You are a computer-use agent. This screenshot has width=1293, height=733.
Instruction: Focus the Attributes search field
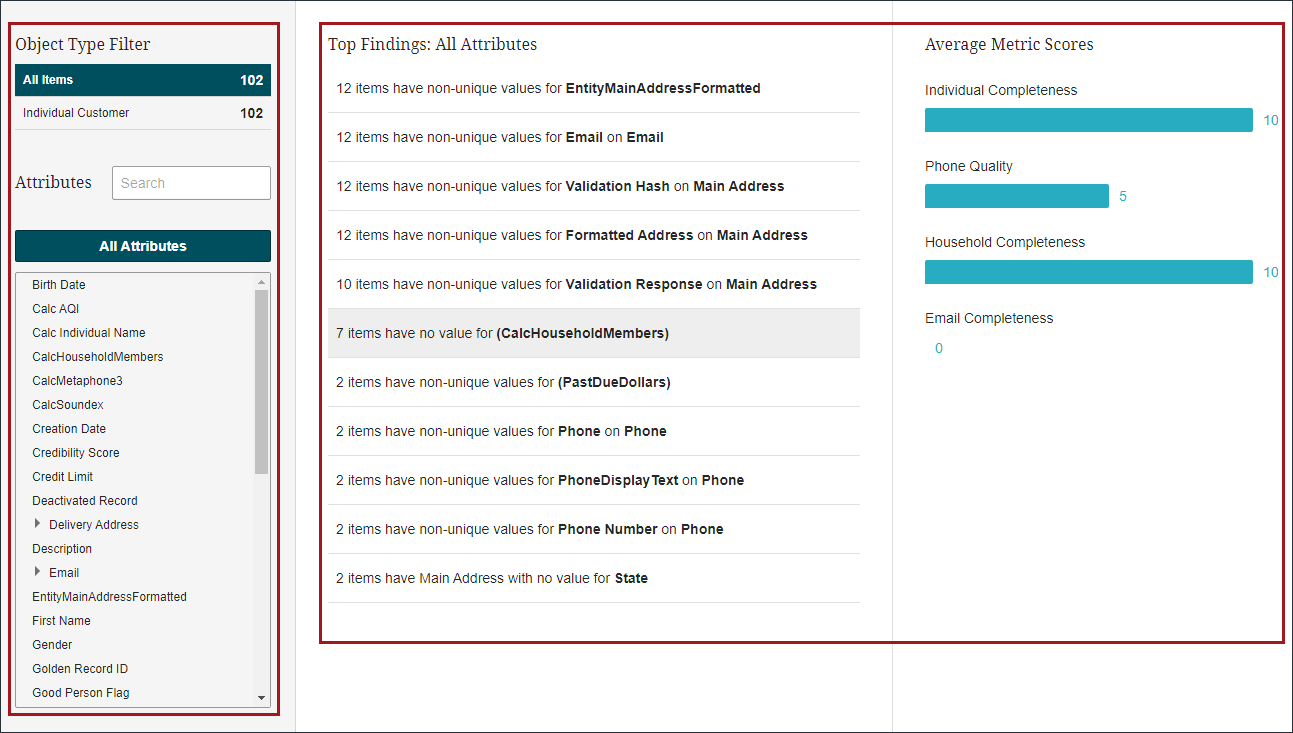click(x=191, y=183)
